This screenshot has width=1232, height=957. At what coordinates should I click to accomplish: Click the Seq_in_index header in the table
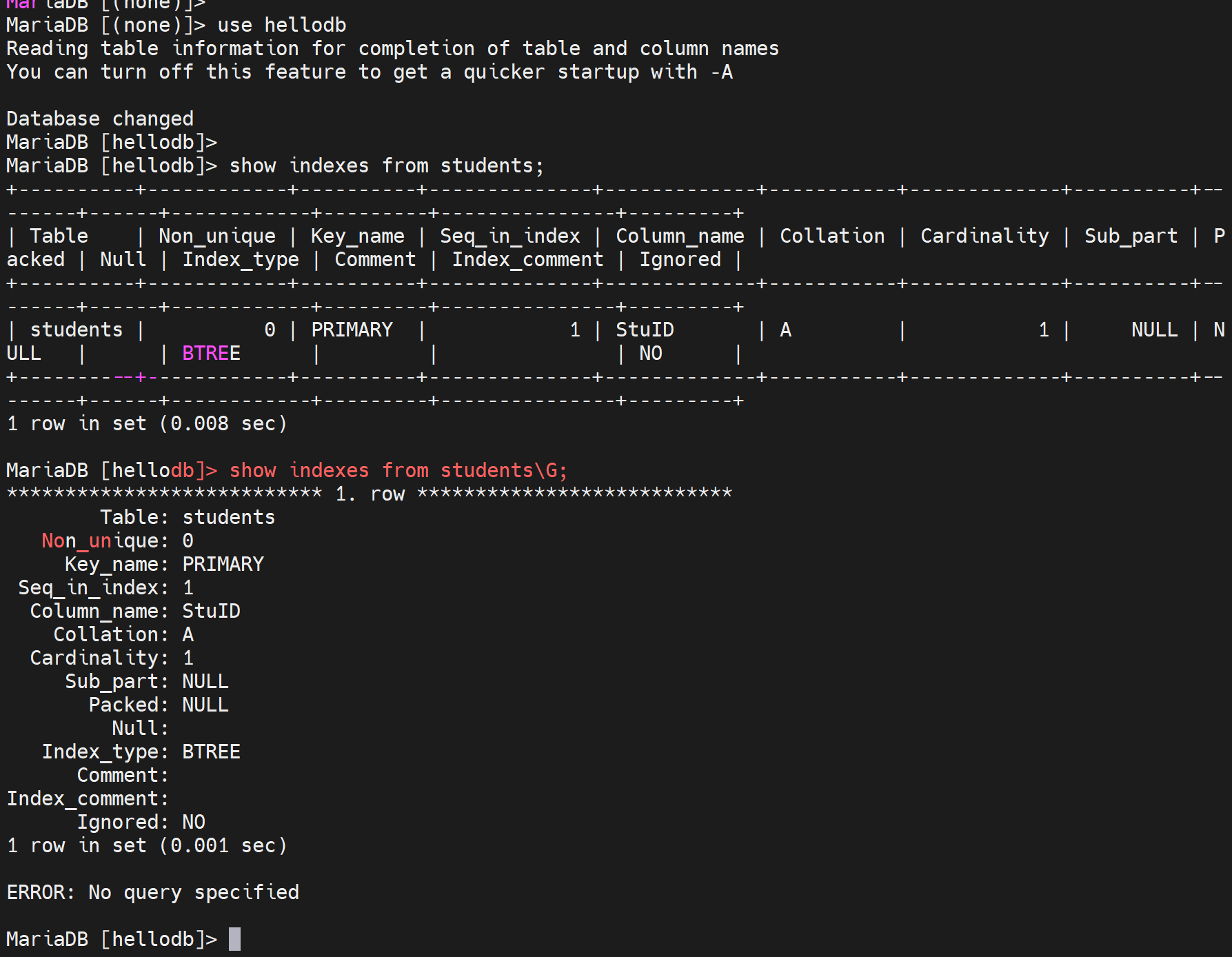click(x=509, y=236)
